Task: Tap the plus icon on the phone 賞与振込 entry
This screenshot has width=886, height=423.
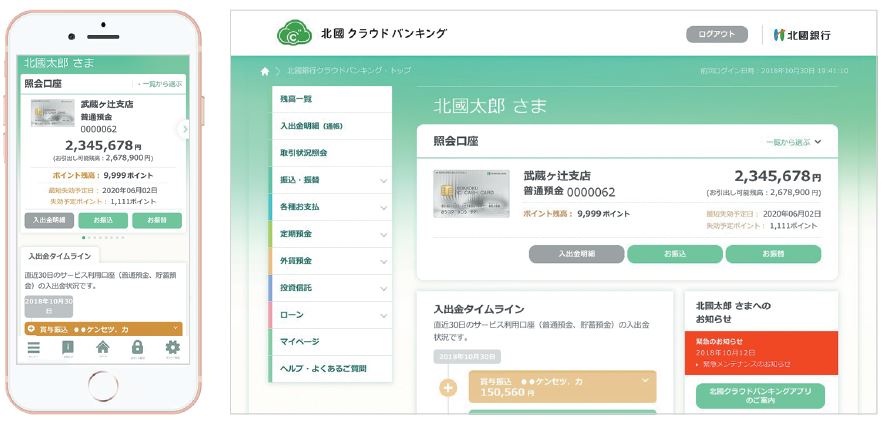Action: click(x=31, y=329)
